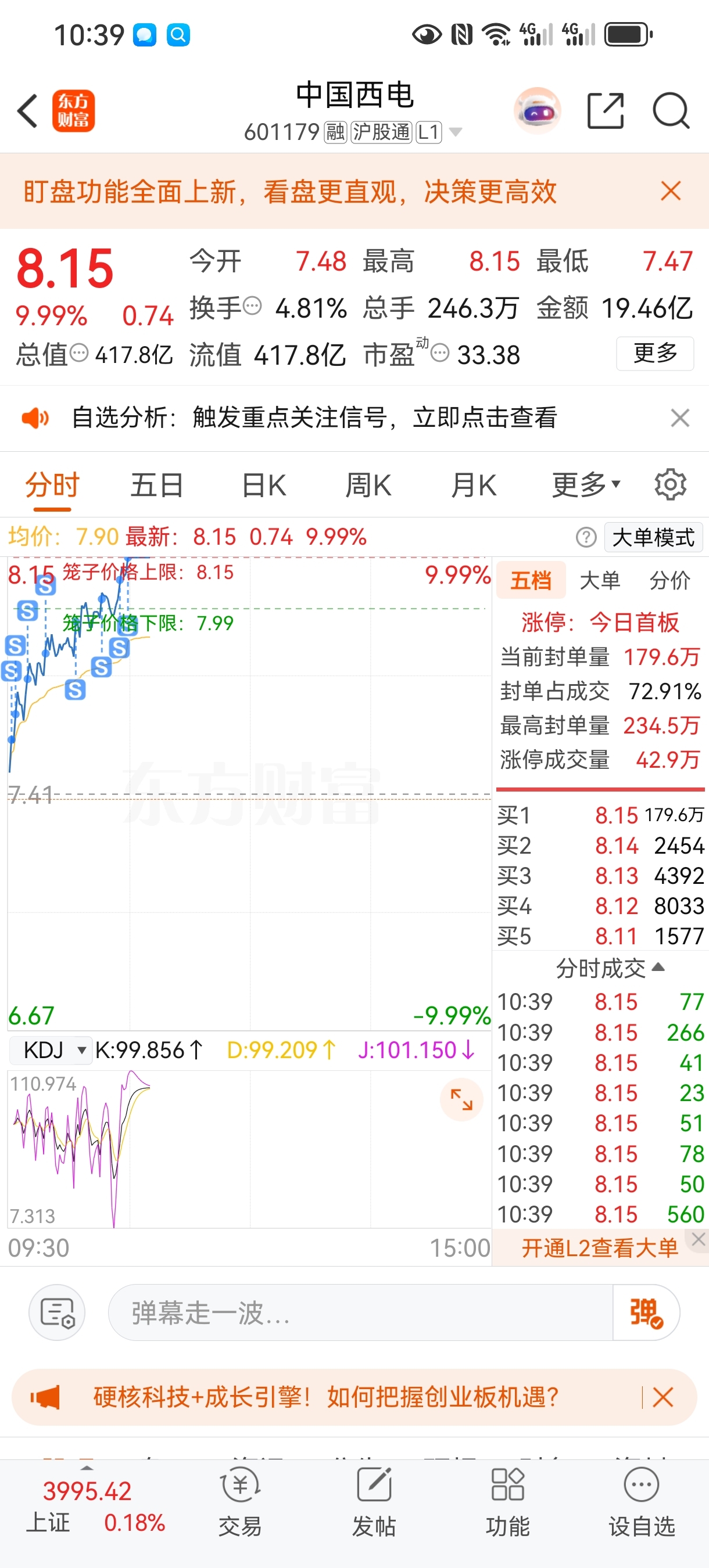This screenshot has height=1568, width=709.
Task: Open the AI robot assistant icon
Action: [x=537, y=111]
